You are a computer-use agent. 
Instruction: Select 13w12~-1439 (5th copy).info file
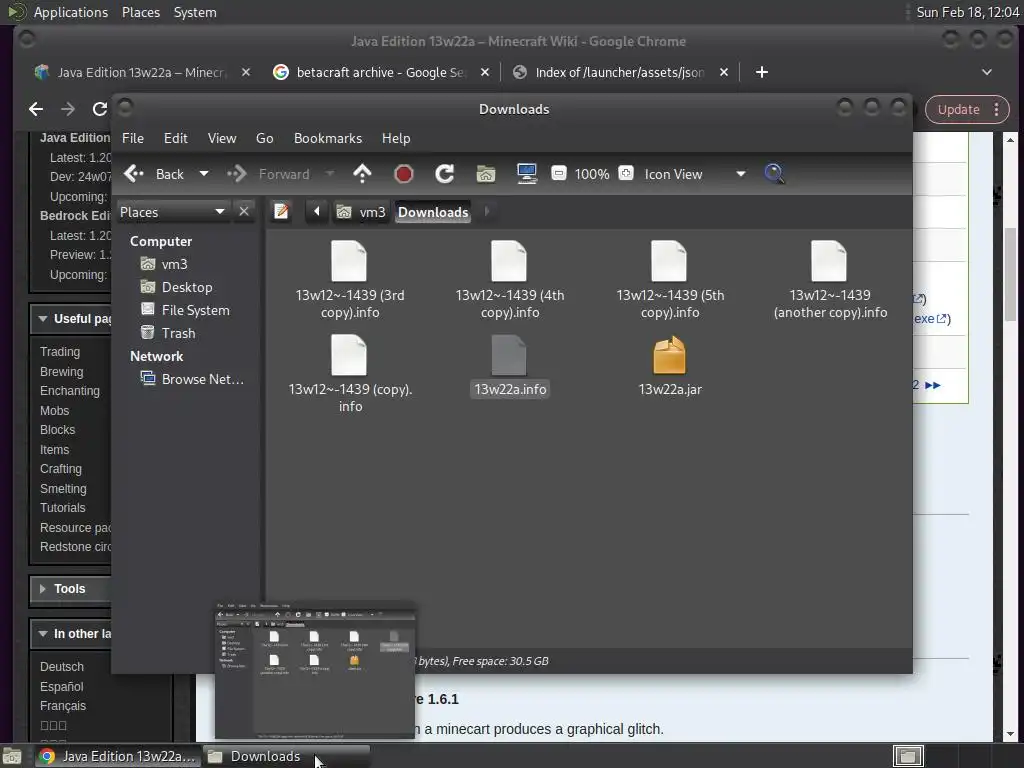point(669,280)
